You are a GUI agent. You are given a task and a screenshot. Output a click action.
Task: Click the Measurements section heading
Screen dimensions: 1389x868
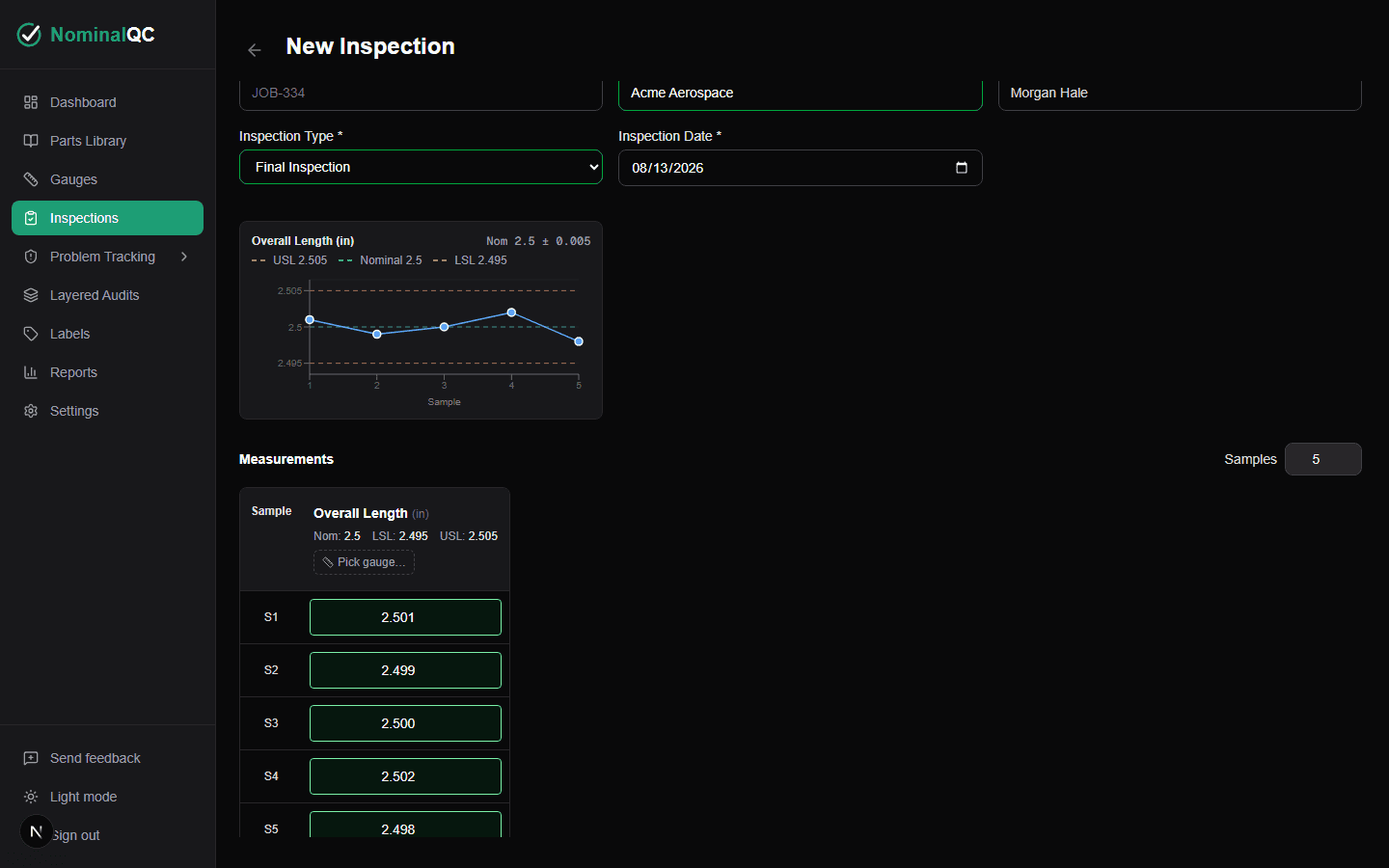click(286, 459)
